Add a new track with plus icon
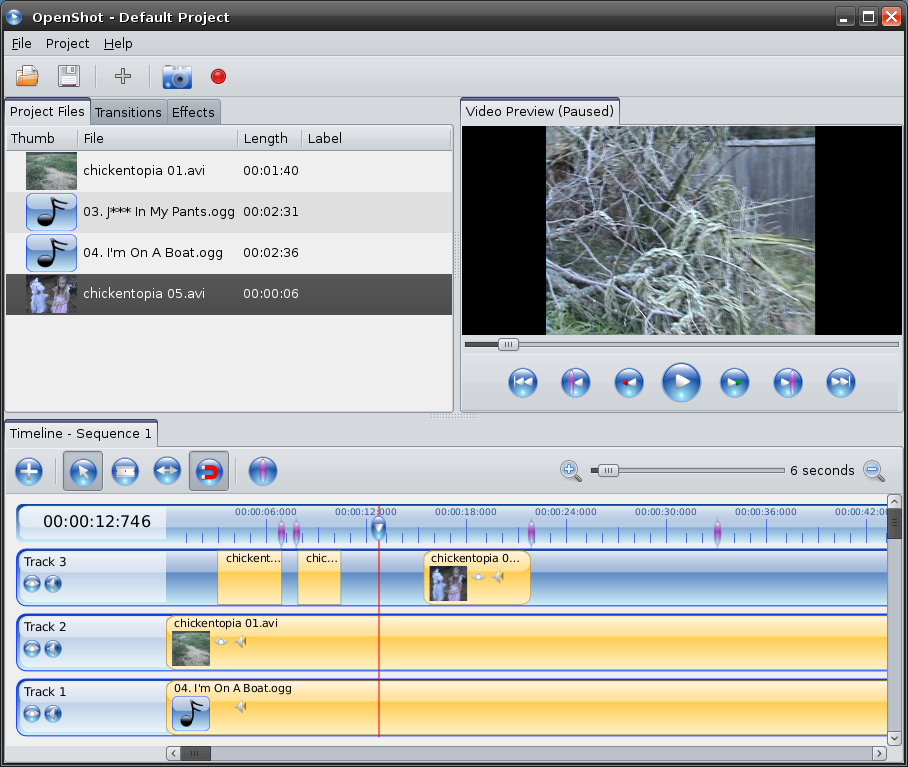Screen dimensions: 908x767 29,471
